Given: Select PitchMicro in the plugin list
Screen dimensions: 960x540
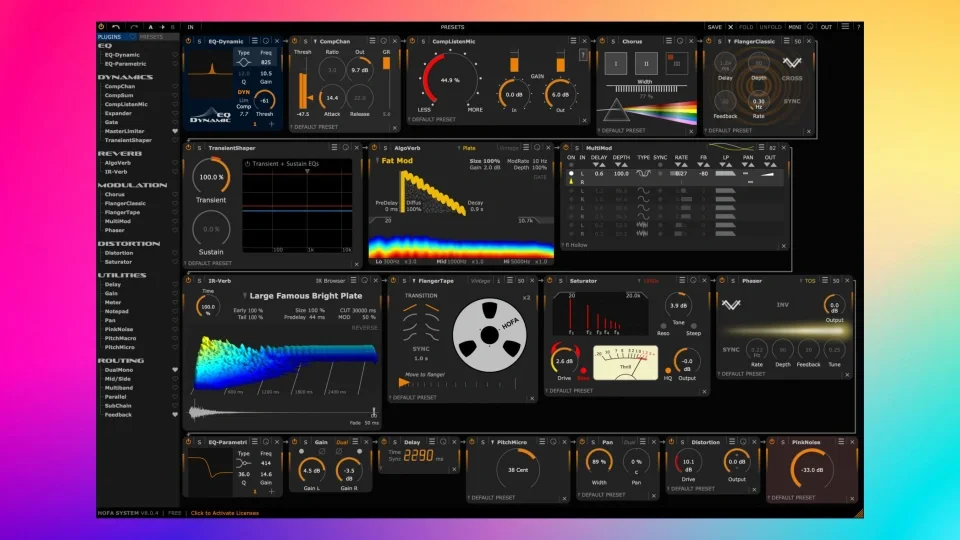Looking at the screenshot, I should click(119, 347).
